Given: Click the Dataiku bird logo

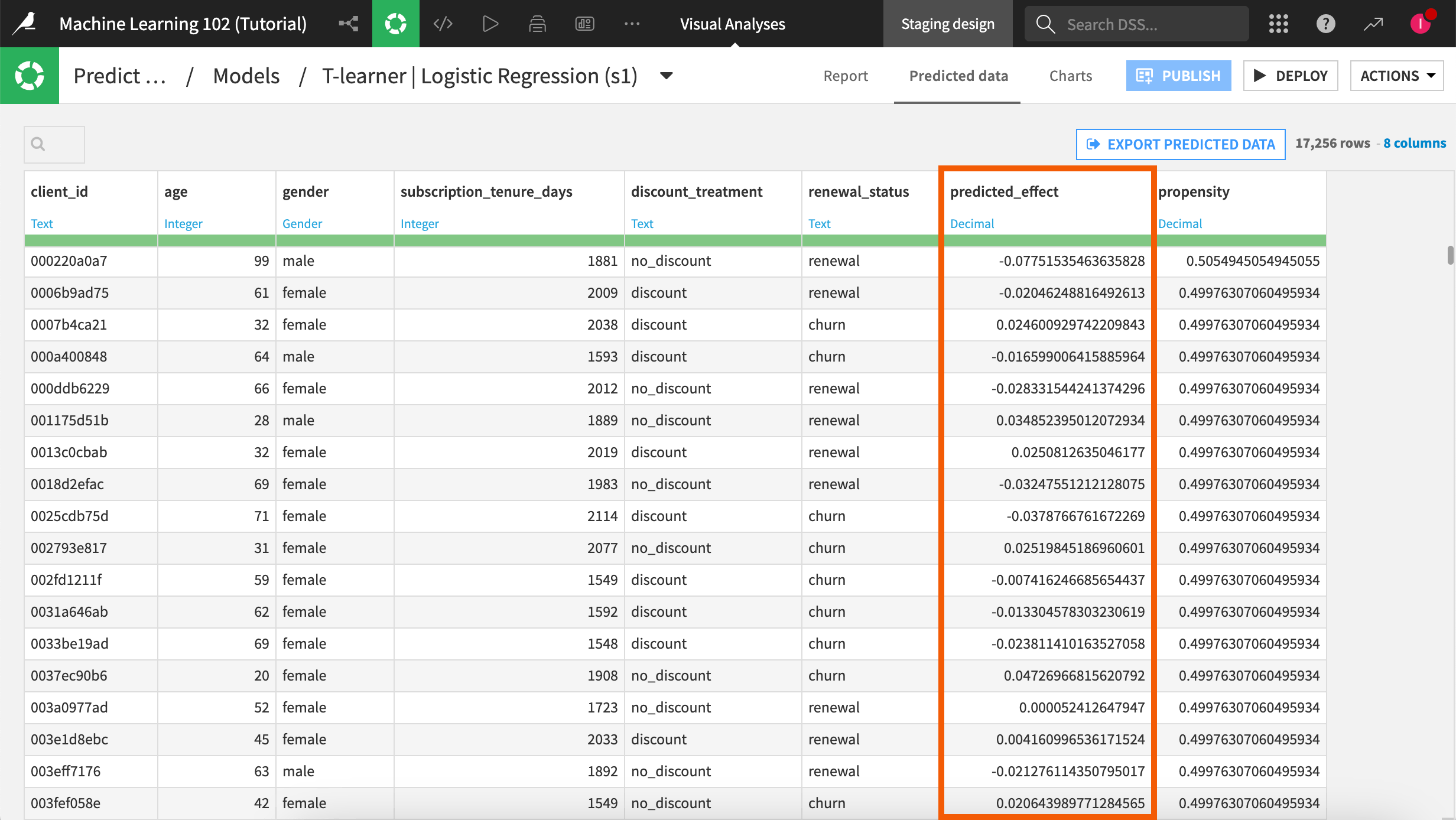Looking at the screenshot, I should click(25, 24).
